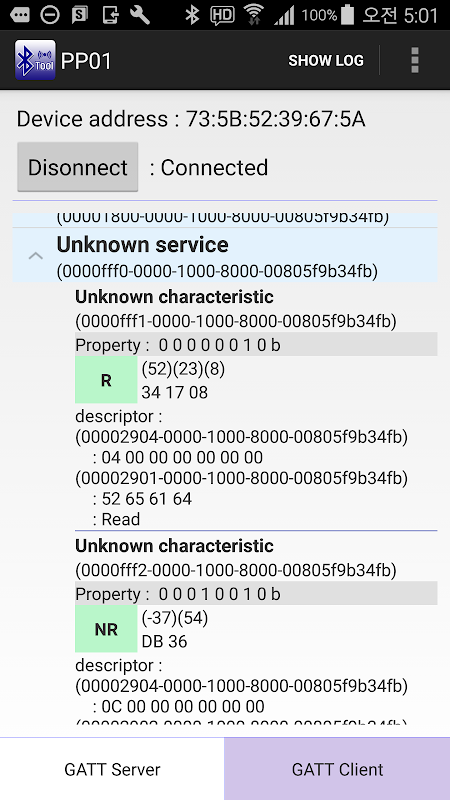450x800 pixels.
Task: Collapse the Unknown service chevron
Action: [35, 256]
